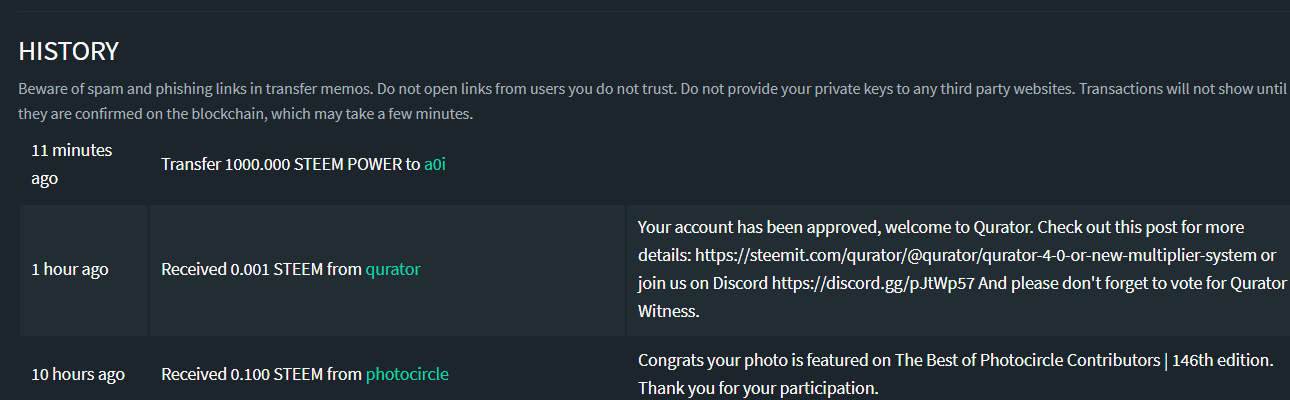This screenshot has height=400, width=1290.
Task: Click the discord.gg invite URL in memo
Action: coord(873,283)
